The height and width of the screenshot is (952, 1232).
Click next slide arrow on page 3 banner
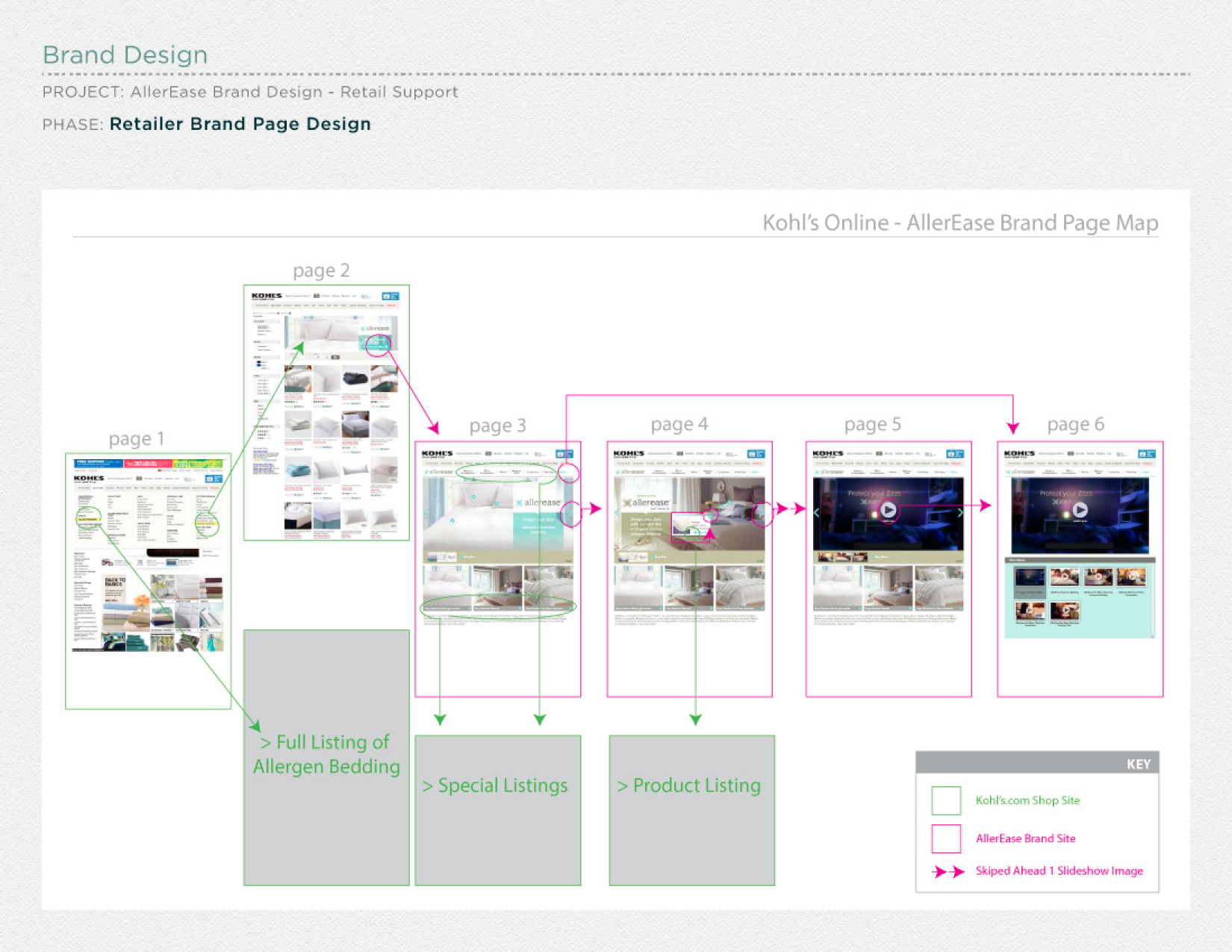[x=572, y=513]
